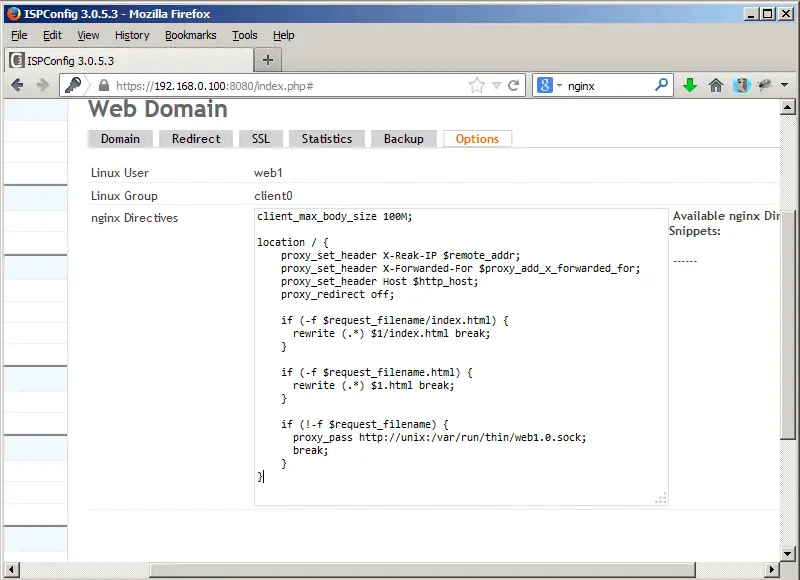800x580 pixels.
Task: Expand the search engine selector arrow
Action: click(x=559, y=86)
